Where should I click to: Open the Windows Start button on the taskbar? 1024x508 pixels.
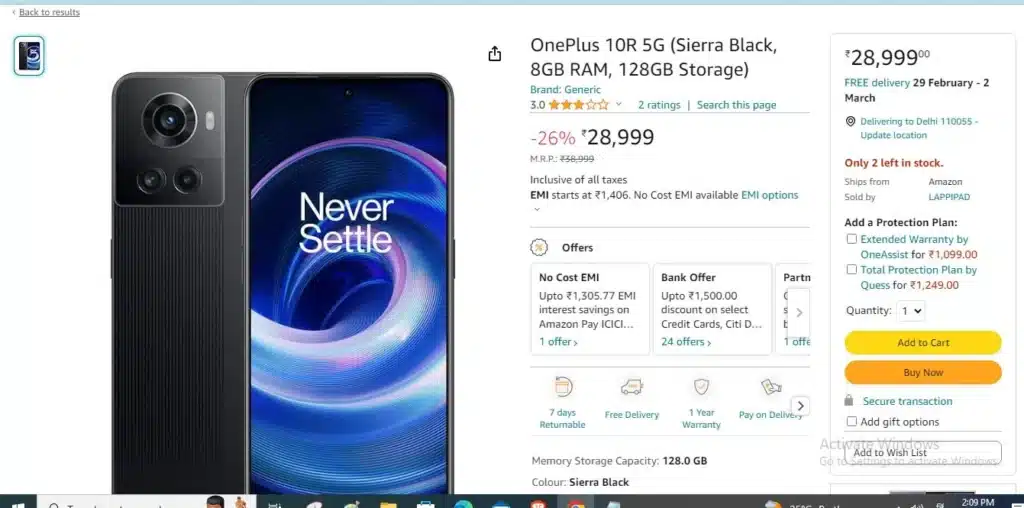tap(18, 504)
